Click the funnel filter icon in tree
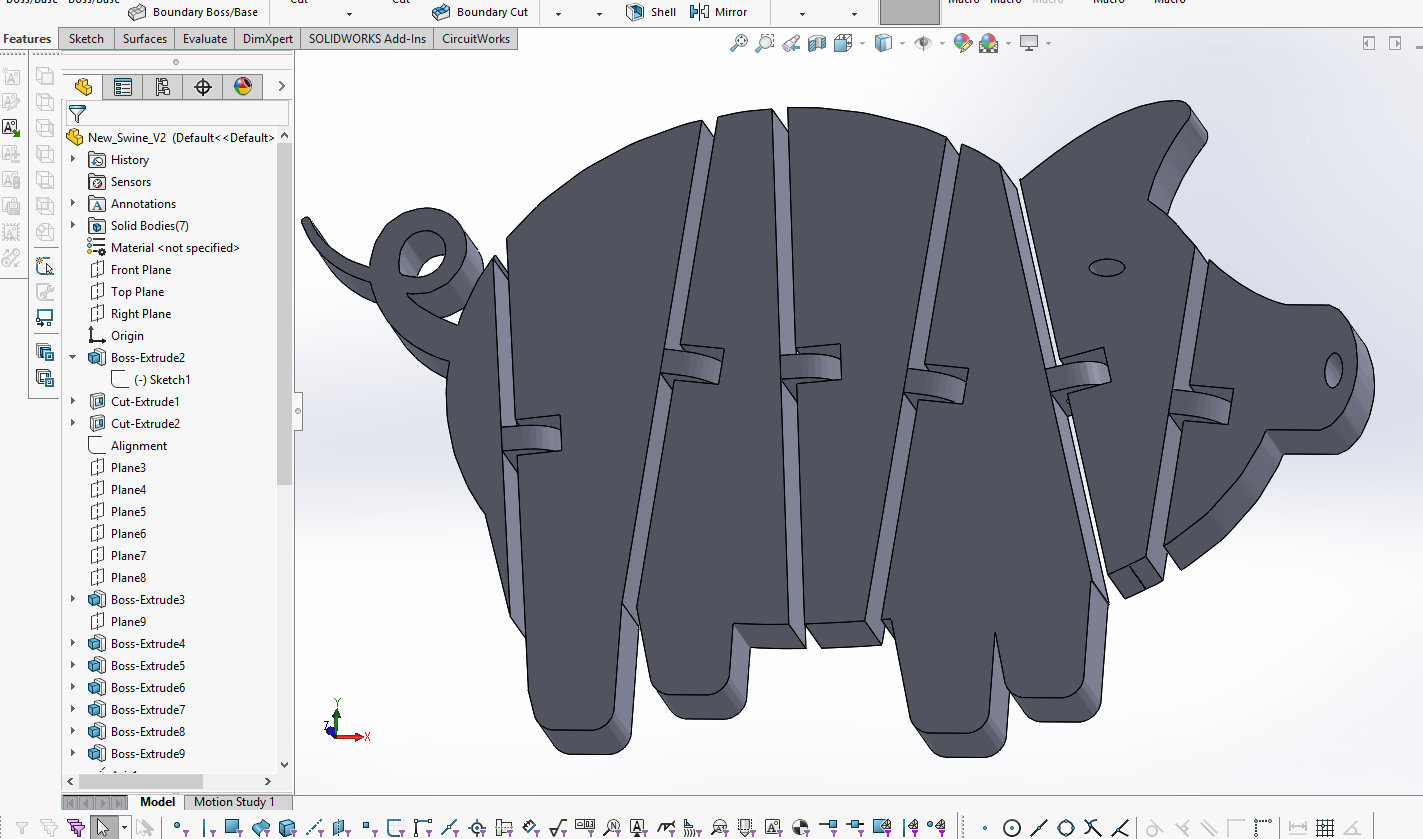Viewport: 1423px width, 839px height. pos(77,113)
